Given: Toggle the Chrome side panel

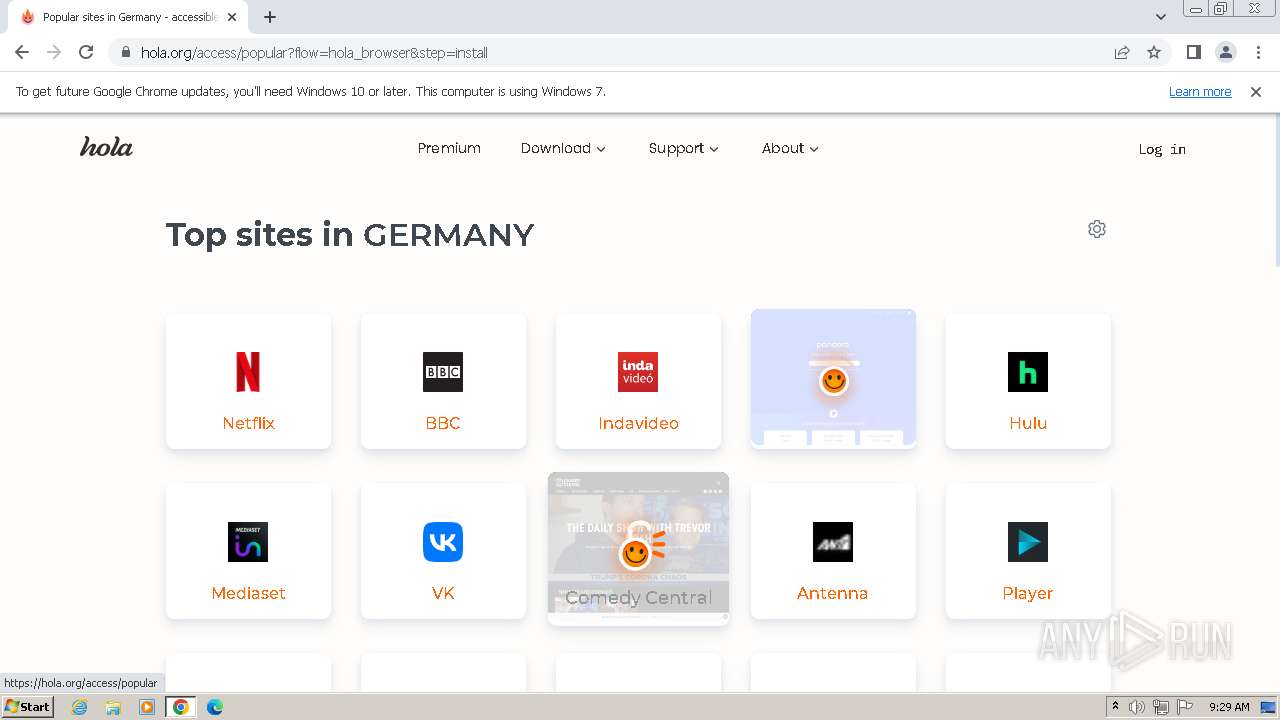Looking at the screenshot, I should point(1193,52).
